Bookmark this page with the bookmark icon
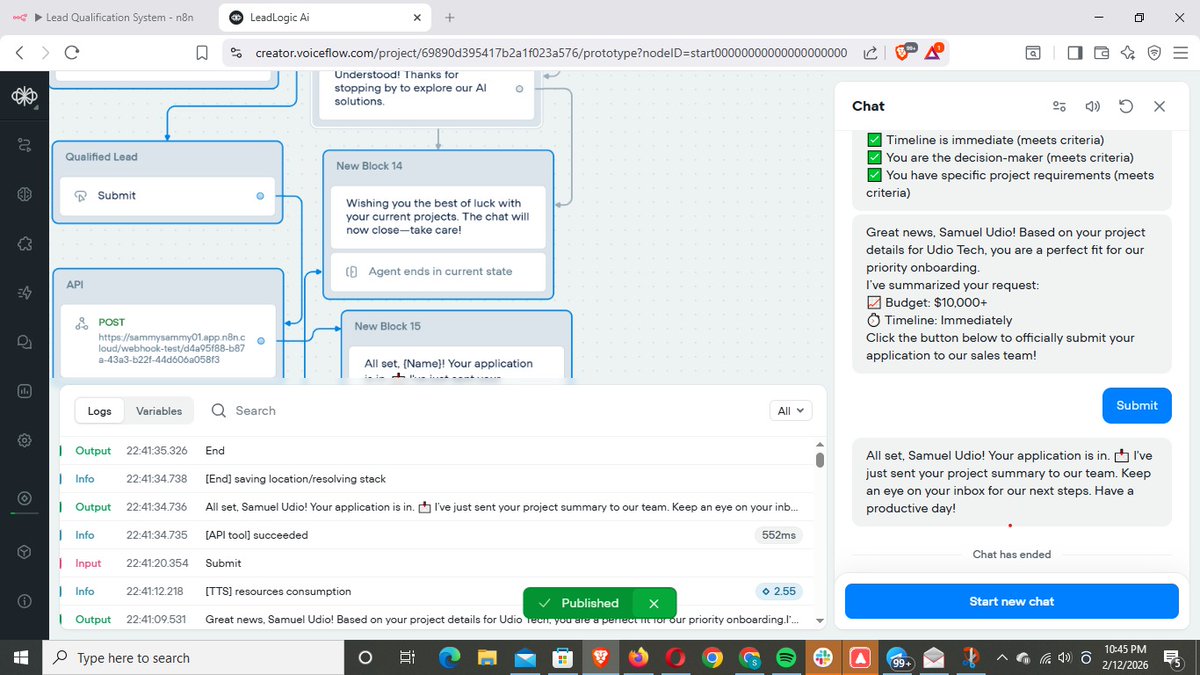The width and height of the screenshot is (1200, 675). point(202,53)
